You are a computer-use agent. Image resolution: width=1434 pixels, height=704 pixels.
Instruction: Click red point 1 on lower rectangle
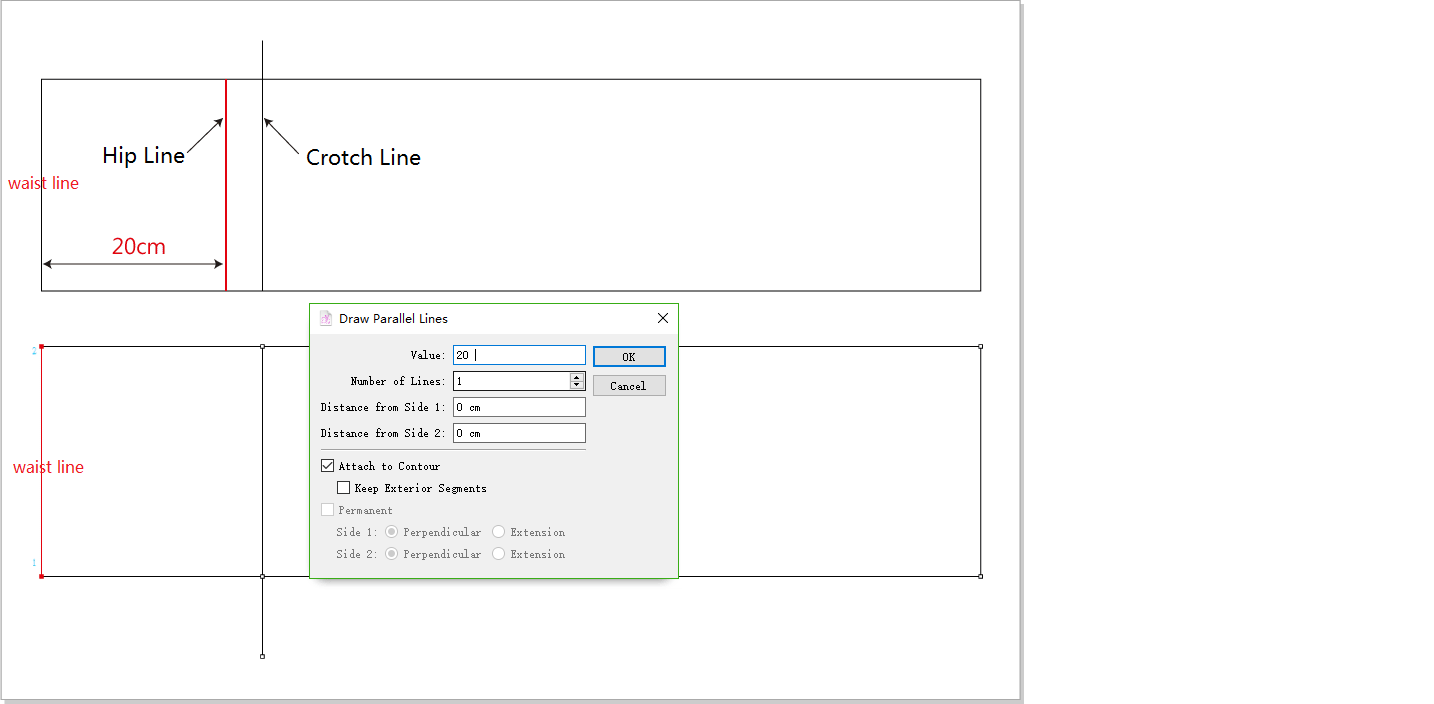(41, 576)
